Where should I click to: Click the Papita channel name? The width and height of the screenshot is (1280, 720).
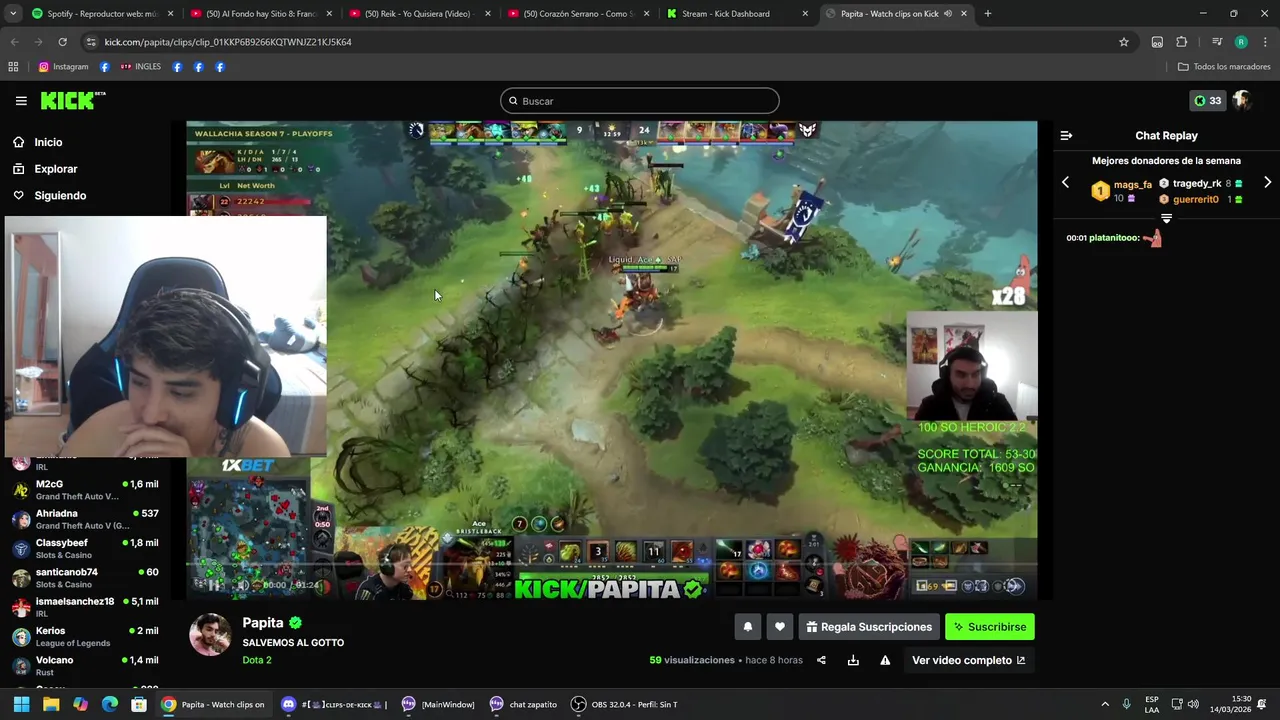click(263, 623)
